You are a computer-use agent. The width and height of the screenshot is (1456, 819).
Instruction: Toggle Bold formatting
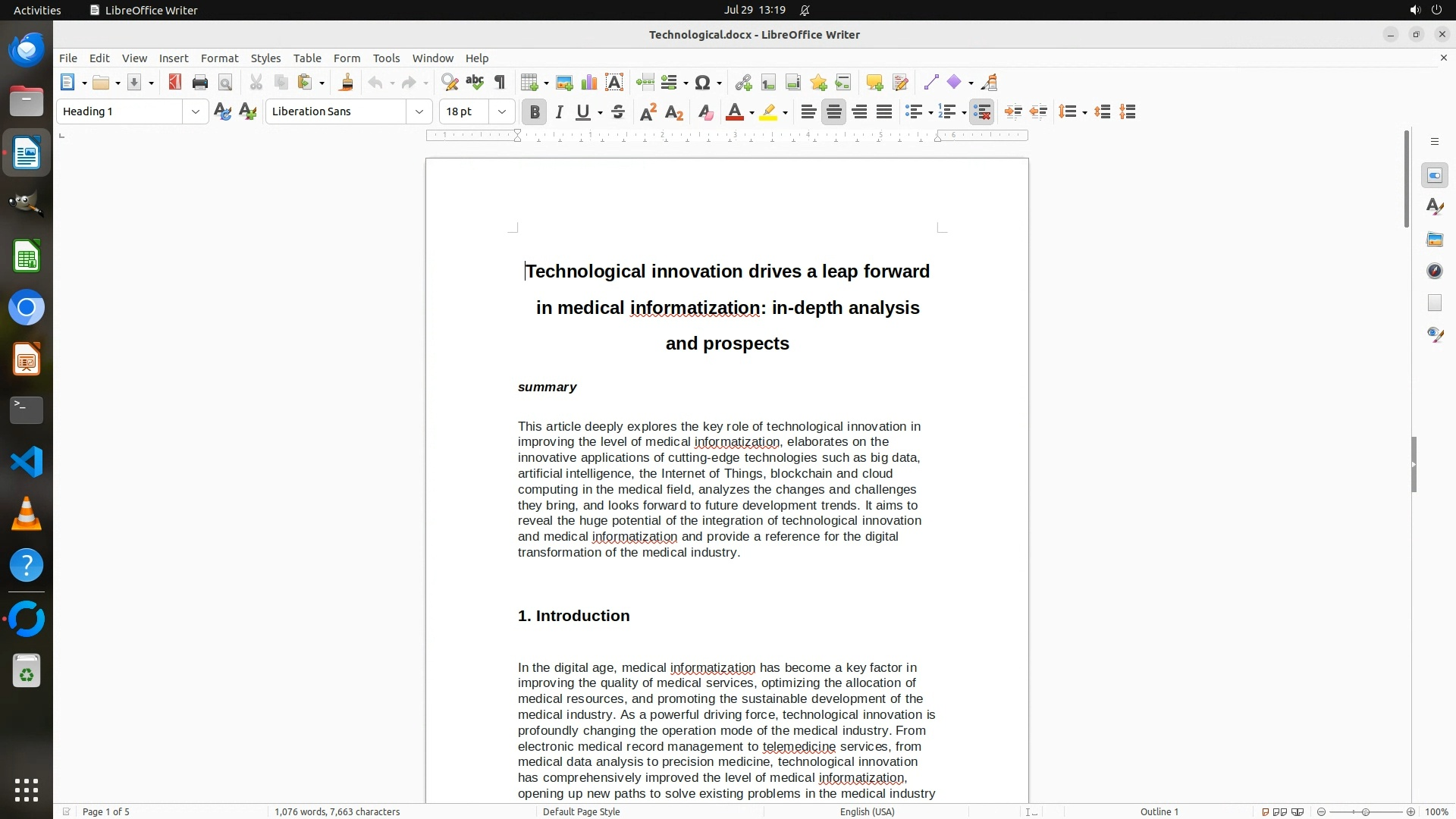click(535, 112)
